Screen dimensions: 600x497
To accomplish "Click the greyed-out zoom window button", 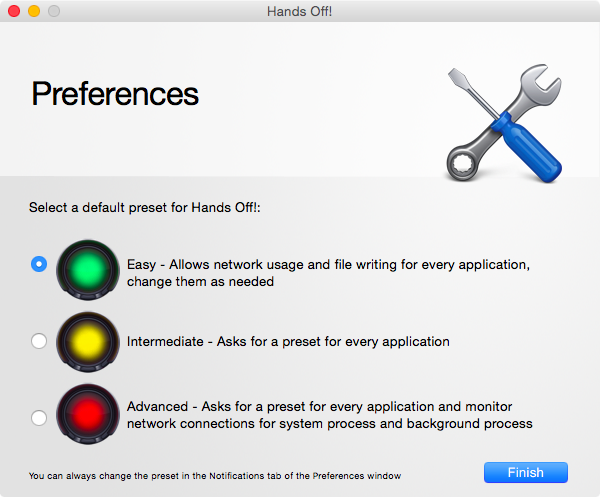I will 54,11.
